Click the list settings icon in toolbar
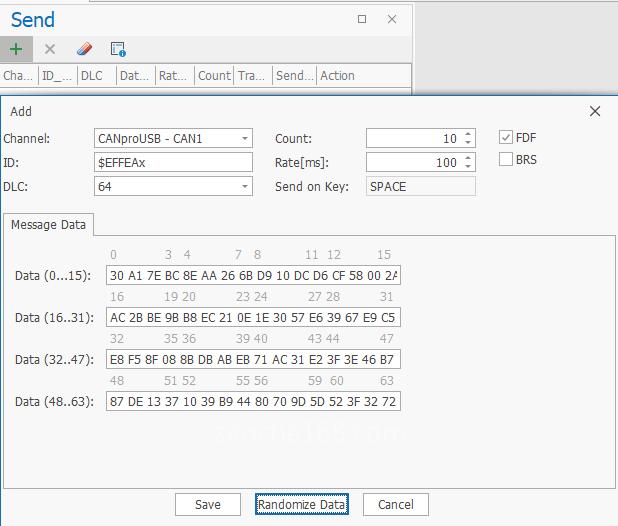Screen dimensions: 618x526 [x=118, y=49]
